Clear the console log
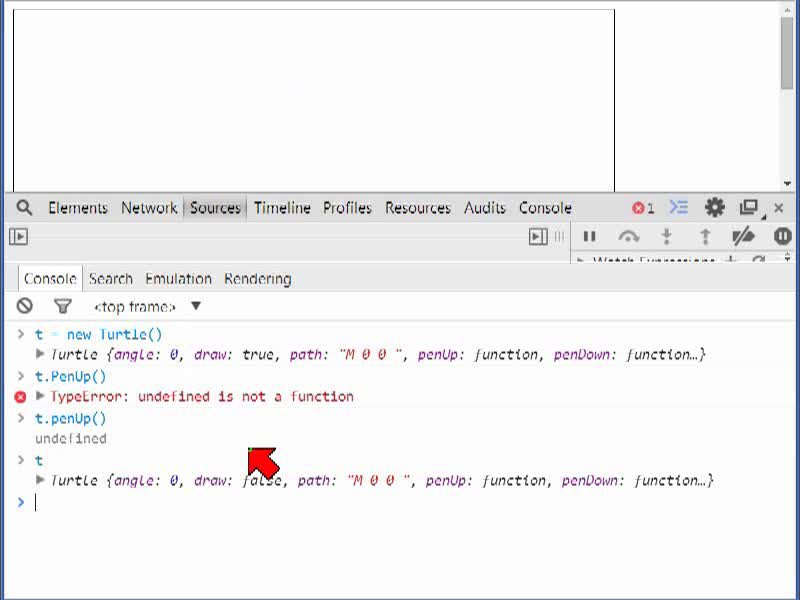This screenshot has width=800, height=600. point(24,306)
